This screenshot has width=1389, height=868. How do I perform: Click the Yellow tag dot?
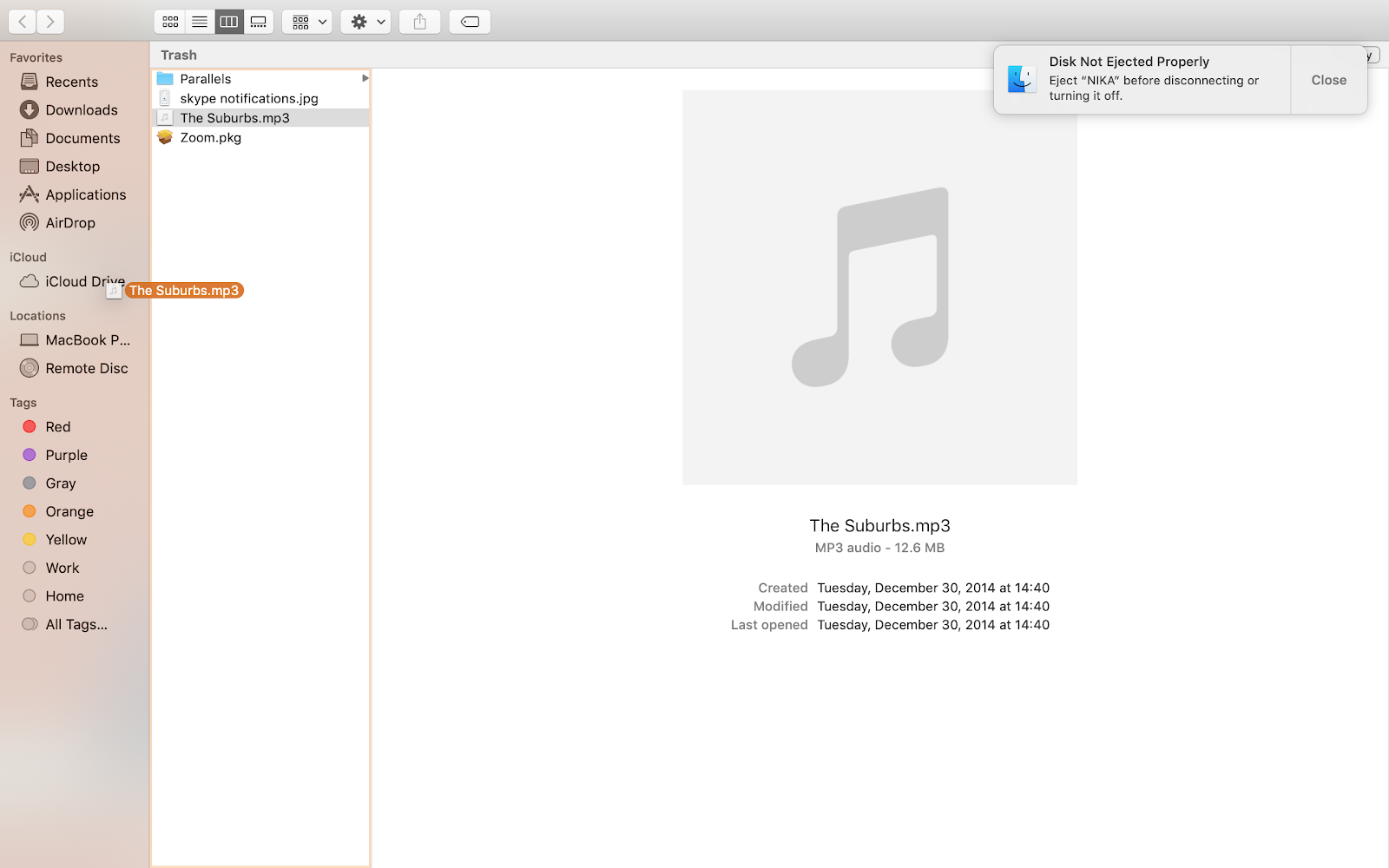pyautogui.click(x=30, y=540)
